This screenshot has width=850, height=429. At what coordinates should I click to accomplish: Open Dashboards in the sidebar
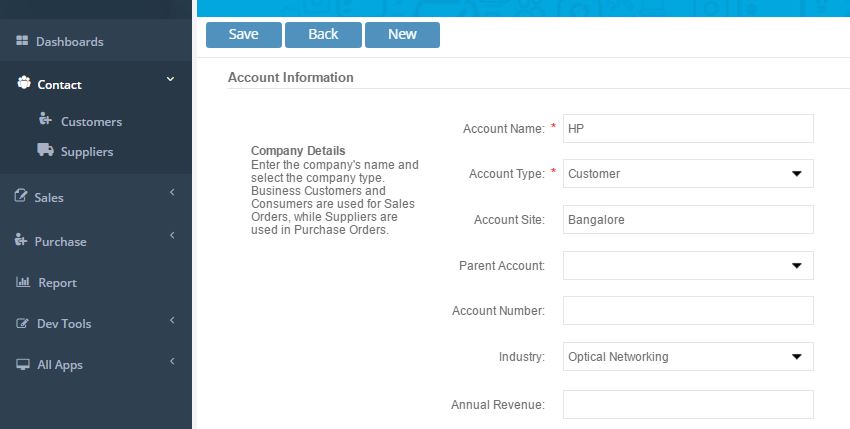[69, 41]
